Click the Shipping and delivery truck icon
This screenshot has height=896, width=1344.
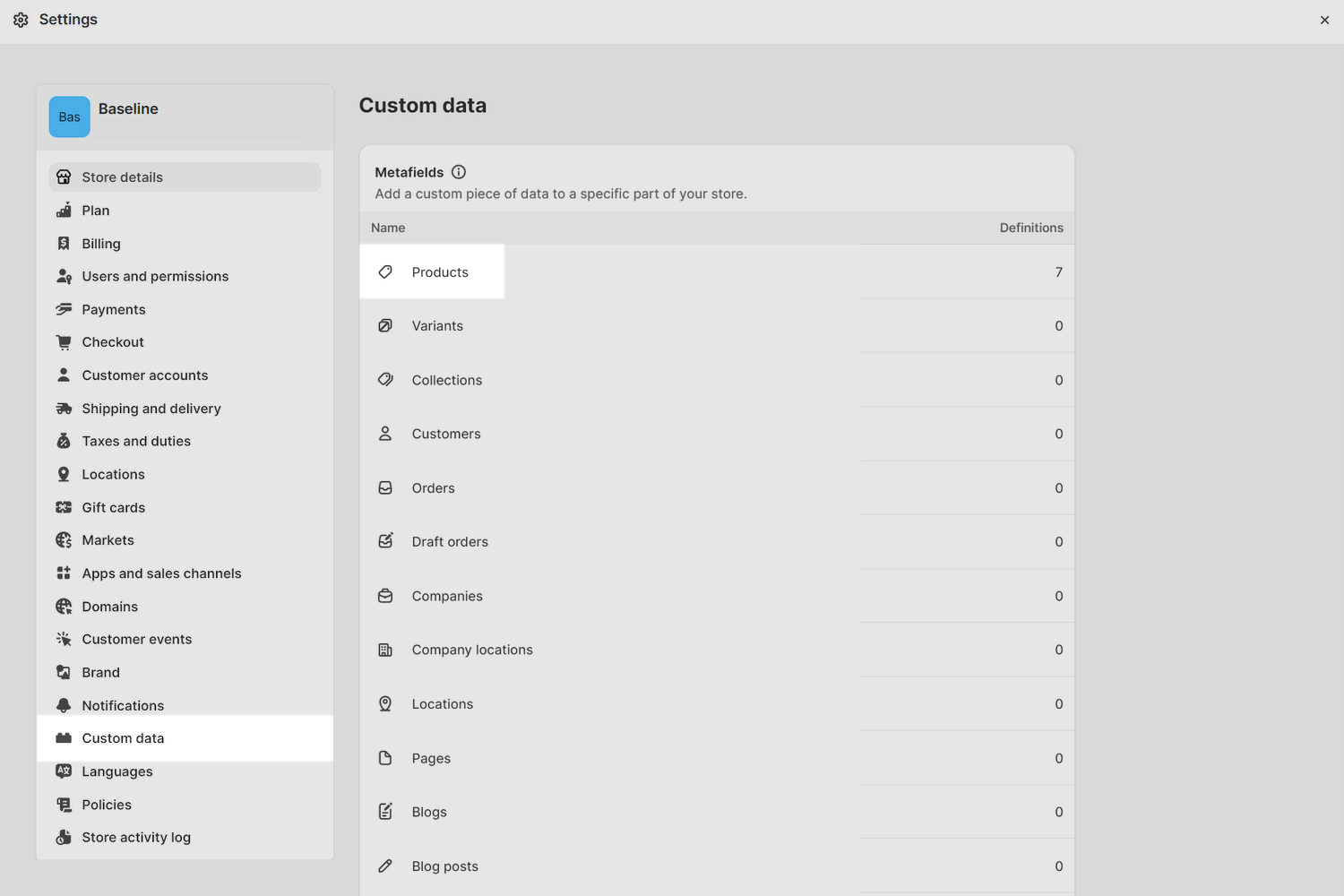click(x=64, y=408)
